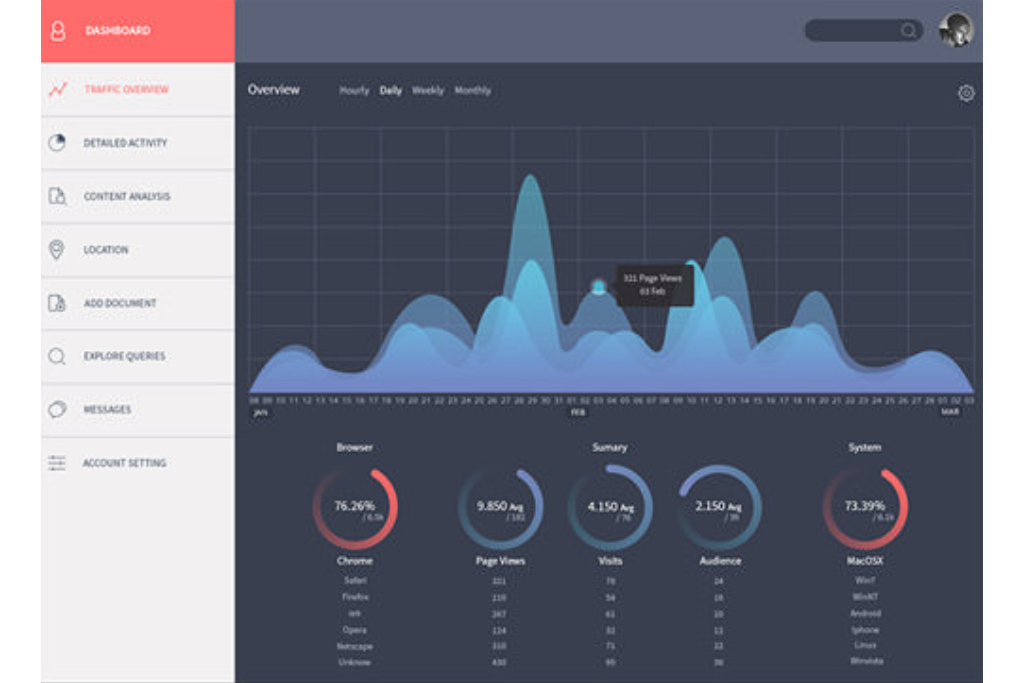The height and width of the screenshot is (683, 1024).
Task: Click the search magnifier in the header
Action: click(x=908, y=31)
